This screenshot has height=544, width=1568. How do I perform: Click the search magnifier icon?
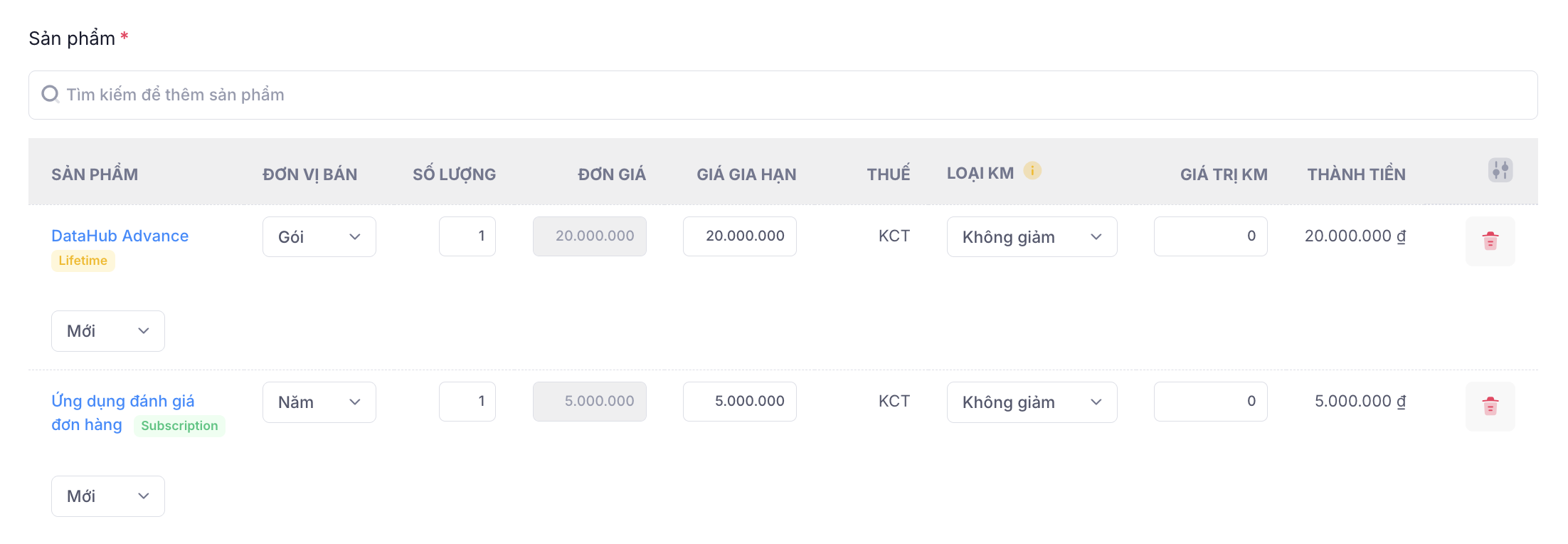pos(51,94)
